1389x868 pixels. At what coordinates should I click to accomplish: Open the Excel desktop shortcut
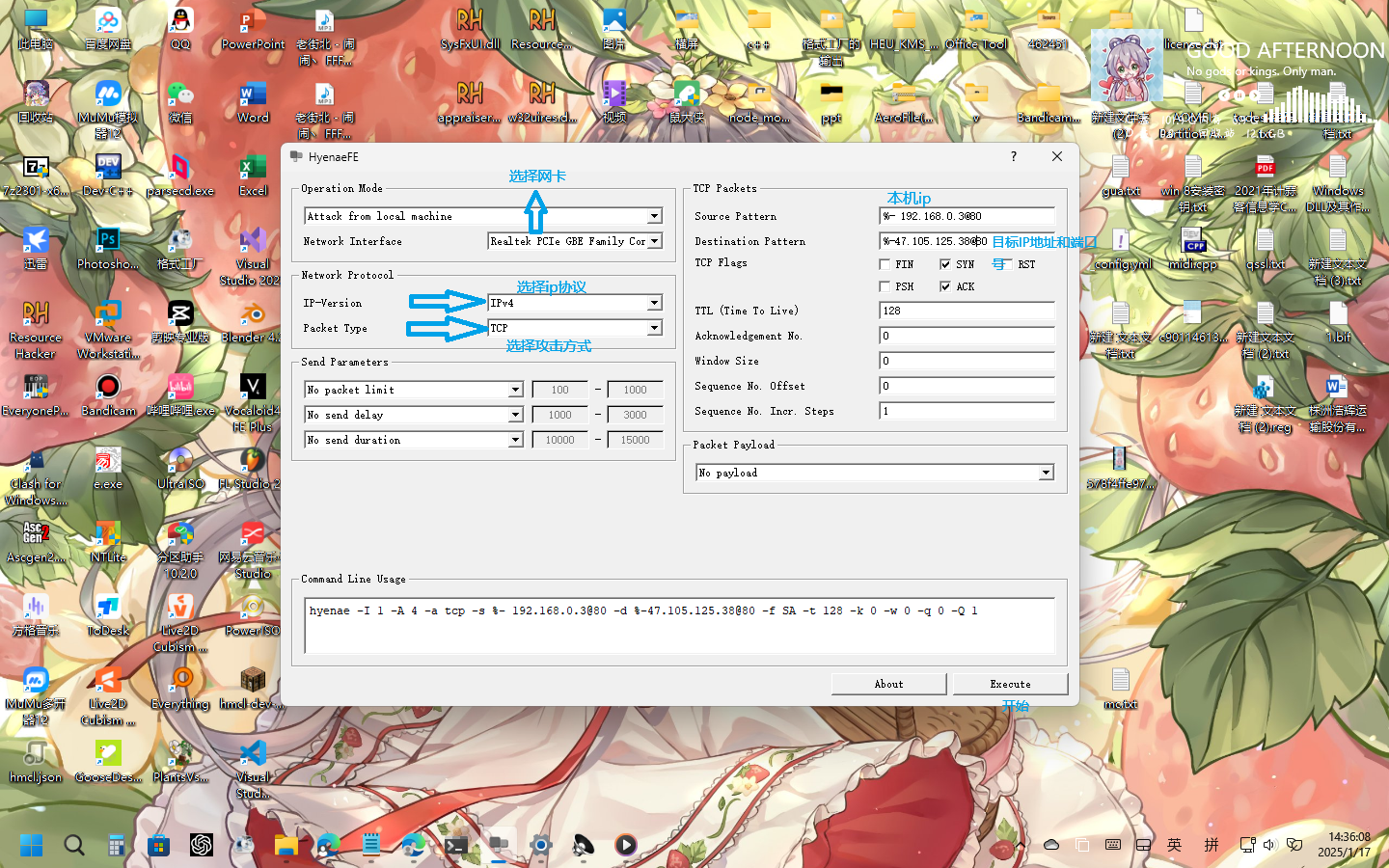coord(252,169)
